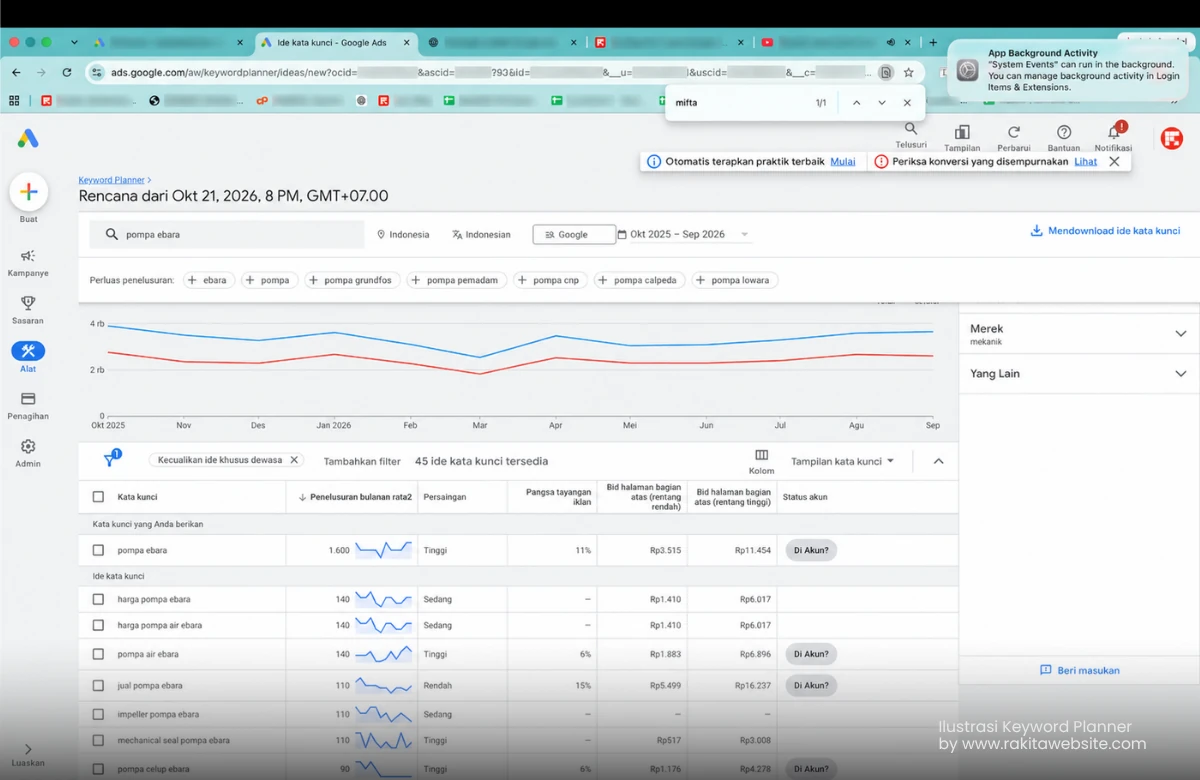Image resolution: width=1200 pixels, height=780 pixels.
Task: Go back in browser history
Action: click(17, 72)
